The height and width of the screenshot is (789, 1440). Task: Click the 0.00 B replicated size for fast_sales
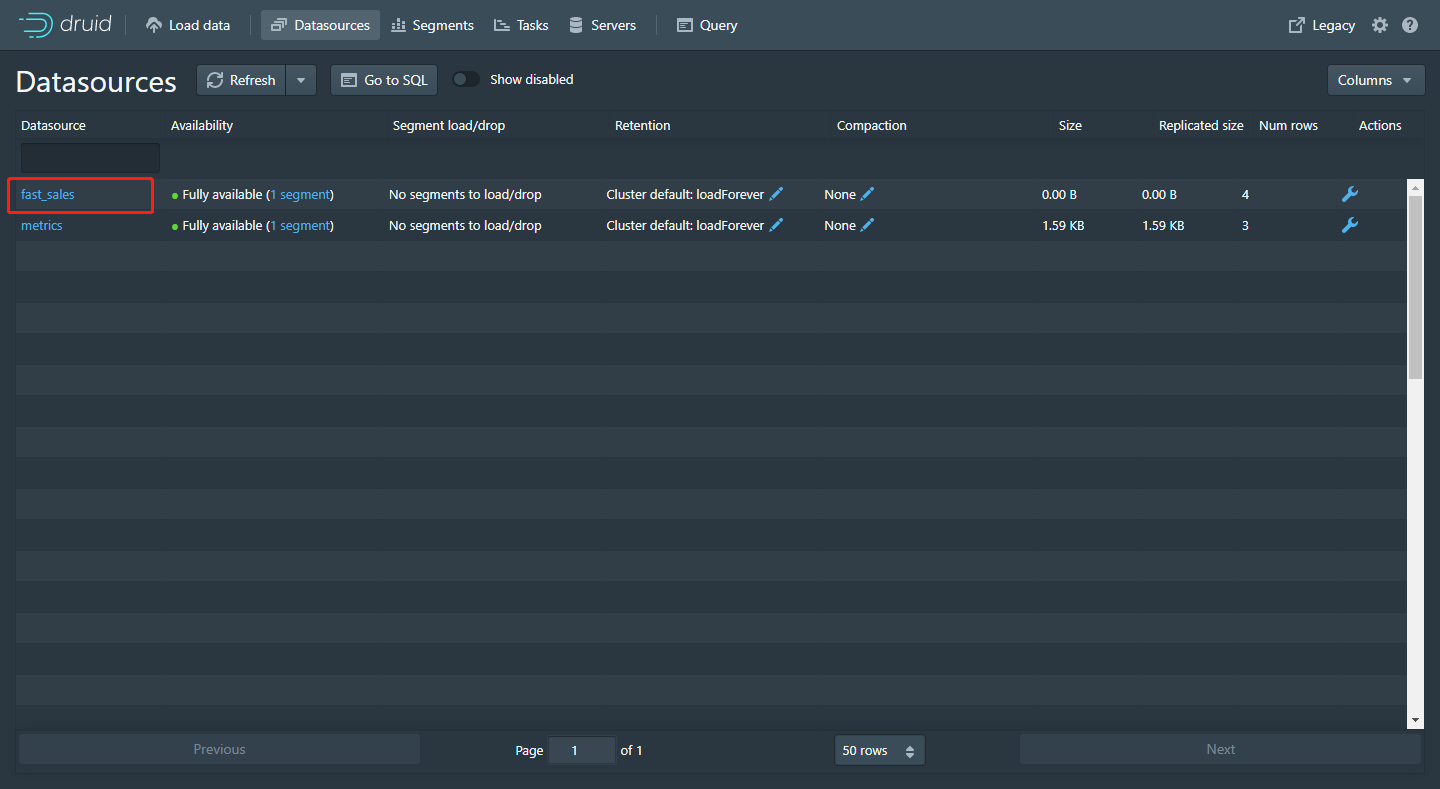[x=1159, y=194]
